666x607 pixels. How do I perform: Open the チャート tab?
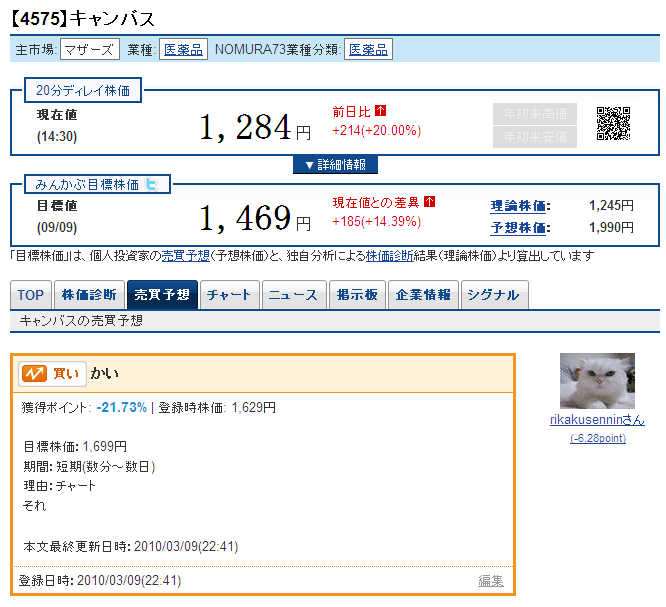coord(229,295)
